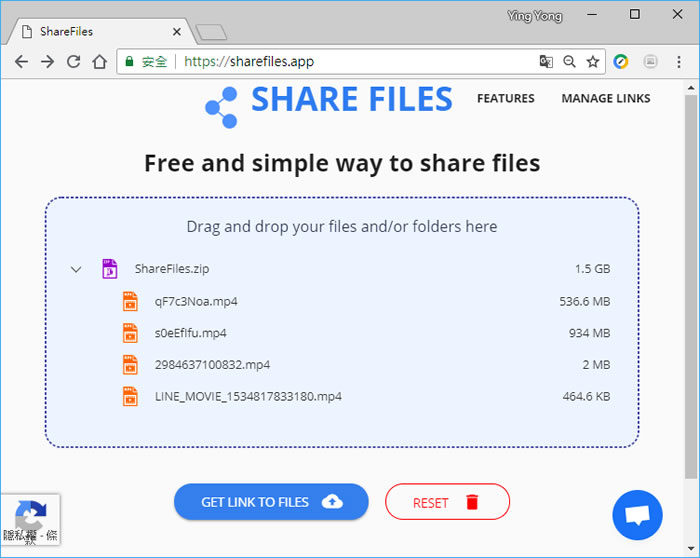This screenshot has width=700, height=558.
Task: Click GET LINK TO FILES button
Action: click(271, 502)
